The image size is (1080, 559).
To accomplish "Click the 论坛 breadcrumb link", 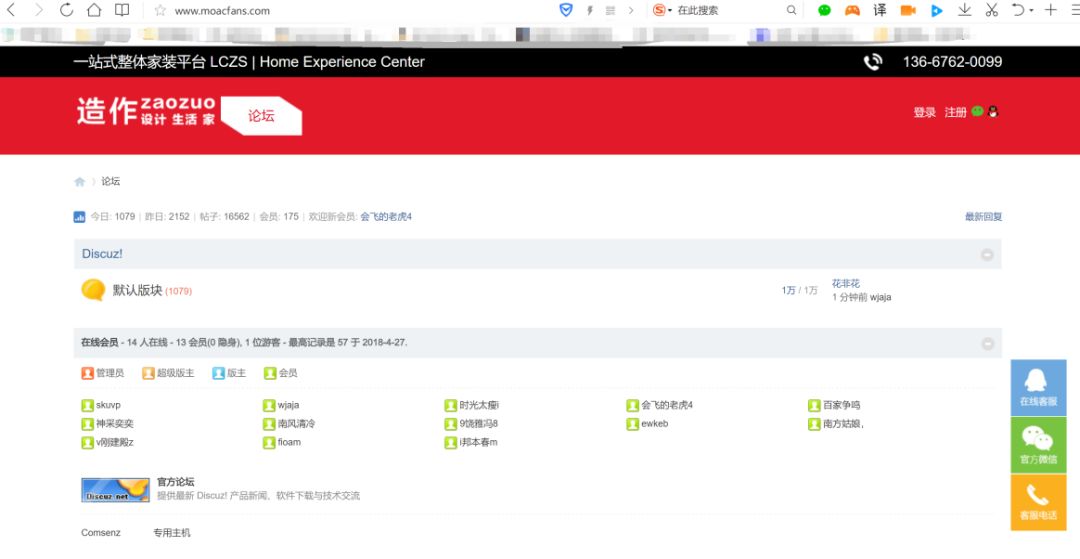I will click(x=111, y=182).
